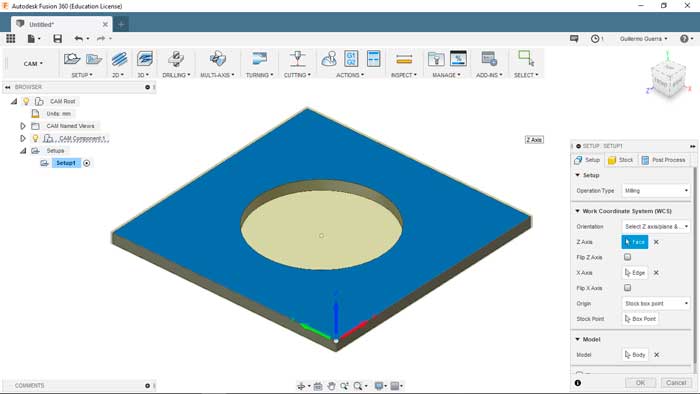
Task: Click the Post Process G1 G2 icon
Action: pos(351,59)
